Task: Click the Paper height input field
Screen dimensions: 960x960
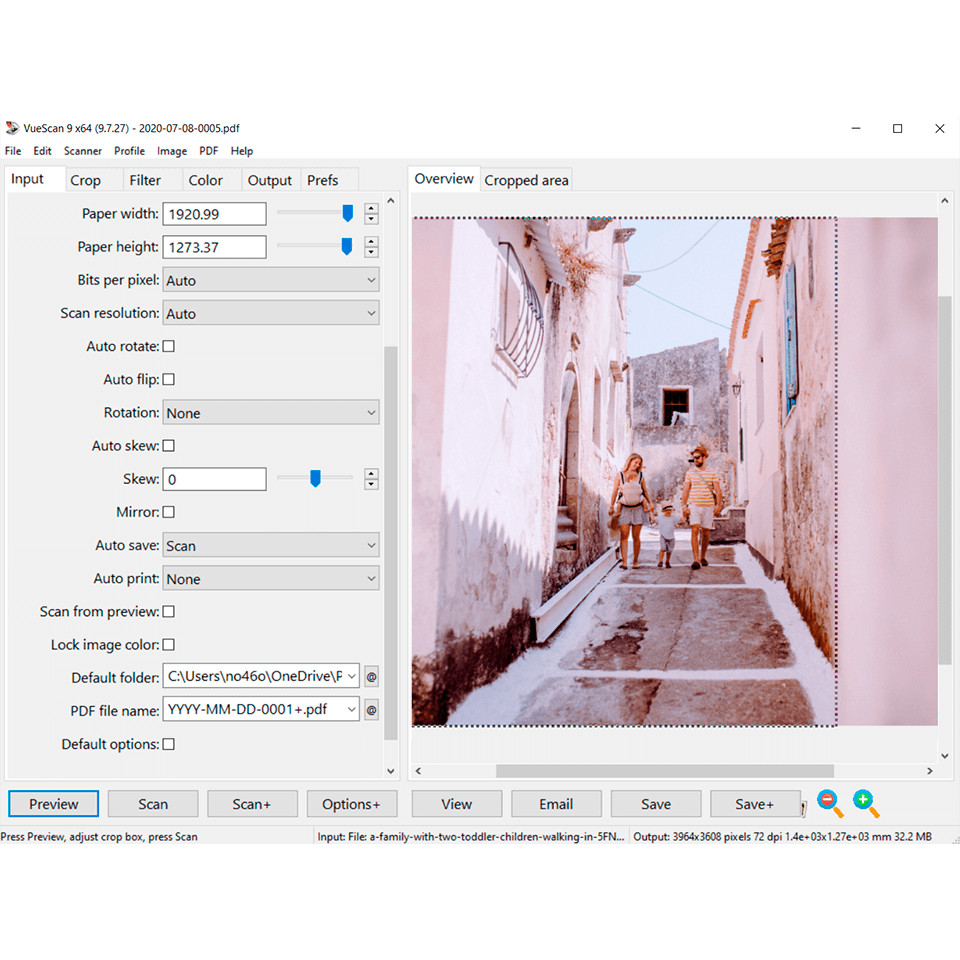Action: point(215,247)
